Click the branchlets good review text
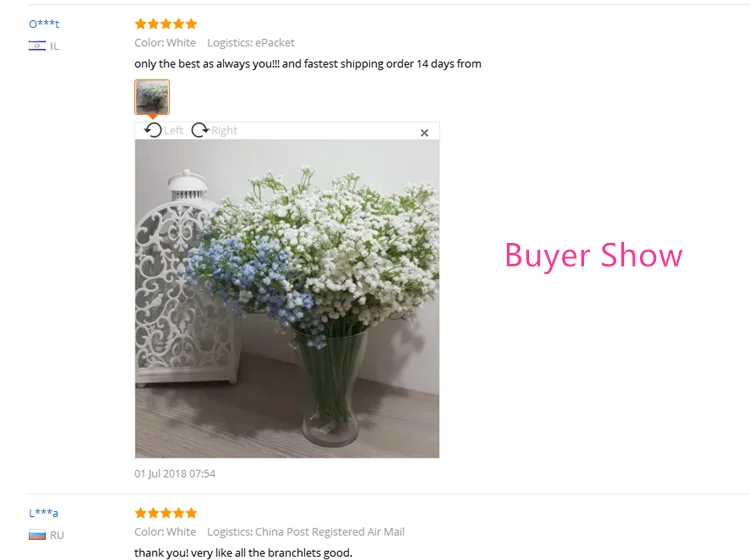The image size is (750, 560). pyautogui.click(x=243, y=553)
